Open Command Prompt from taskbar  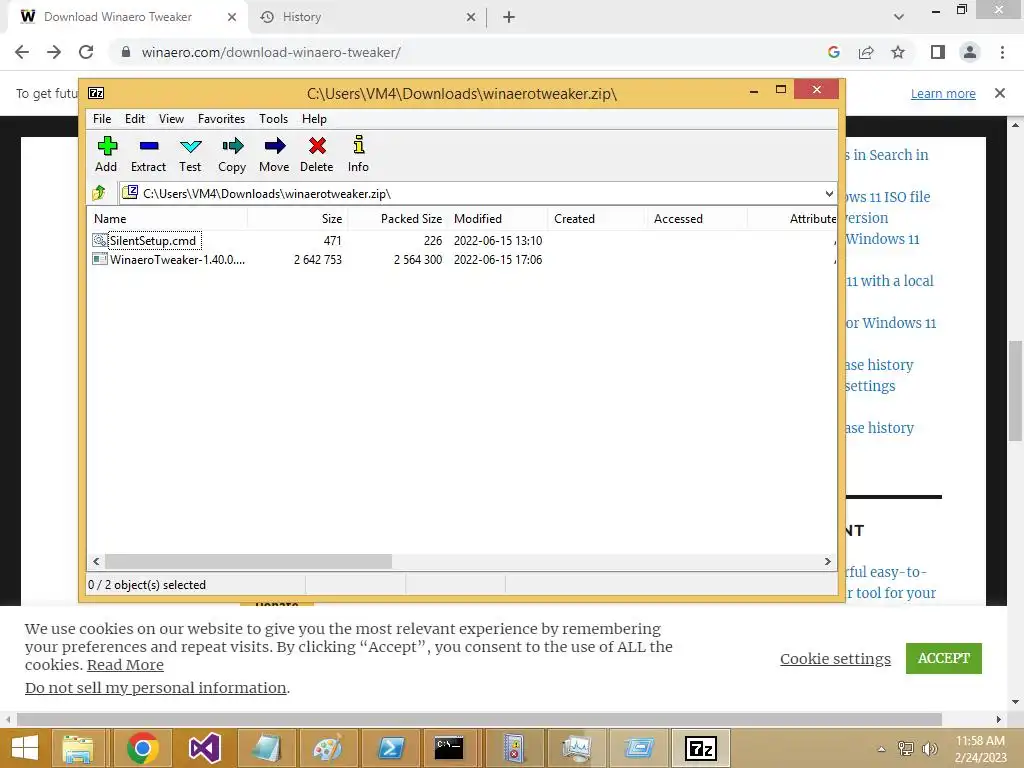(x=449, y=748)
